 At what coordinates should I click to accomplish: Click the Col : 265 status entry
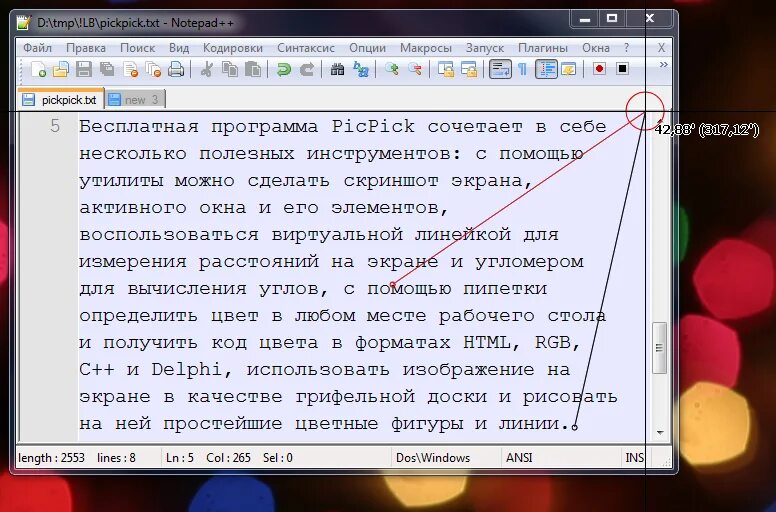[x=228, y=458]
